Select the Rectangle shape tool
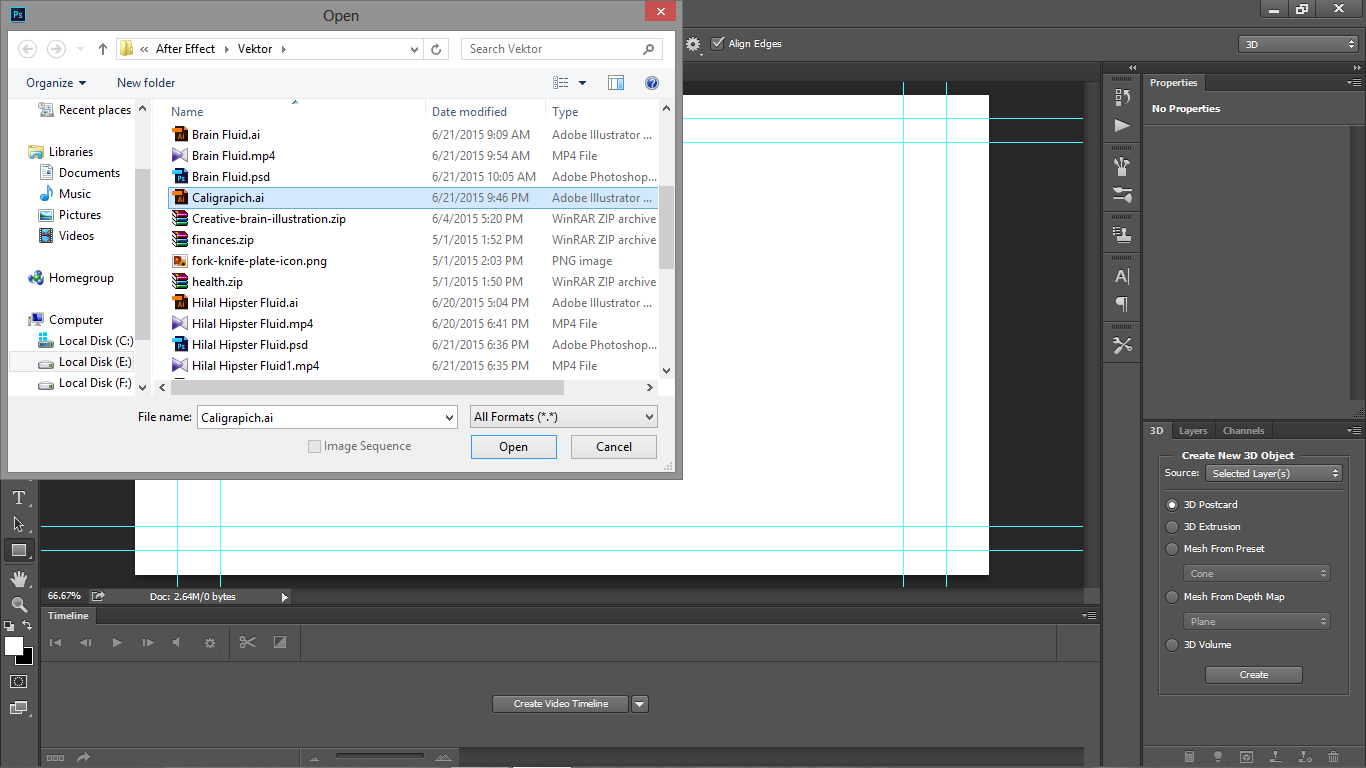1366x768 pixels. tap(19, 550)
